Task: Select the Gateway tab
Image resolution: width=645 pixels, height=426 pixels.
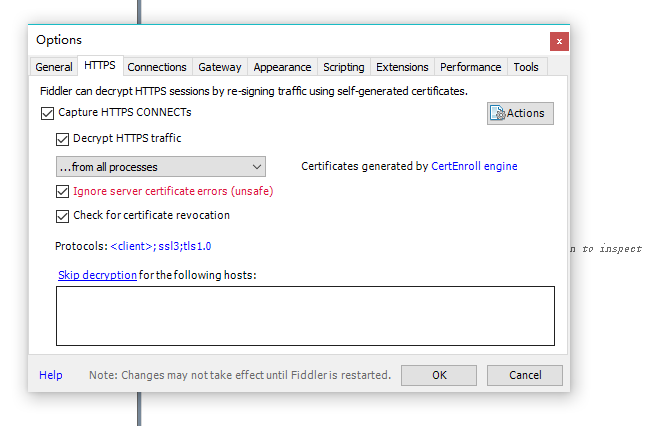Action: 220,67
